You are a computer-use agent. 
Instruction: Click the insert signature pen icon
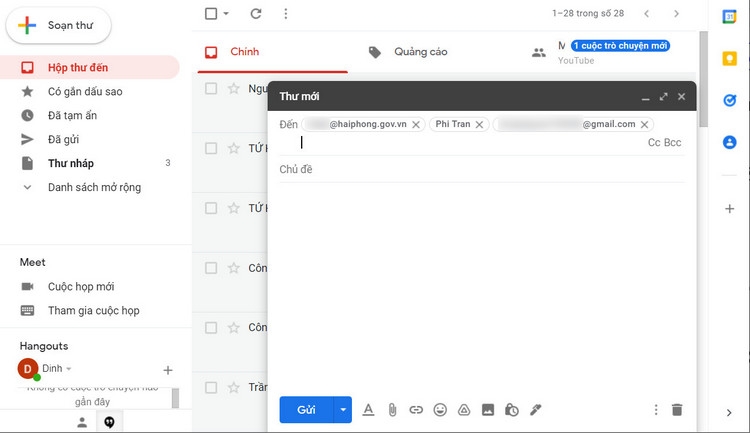click(x=536, y=410)
